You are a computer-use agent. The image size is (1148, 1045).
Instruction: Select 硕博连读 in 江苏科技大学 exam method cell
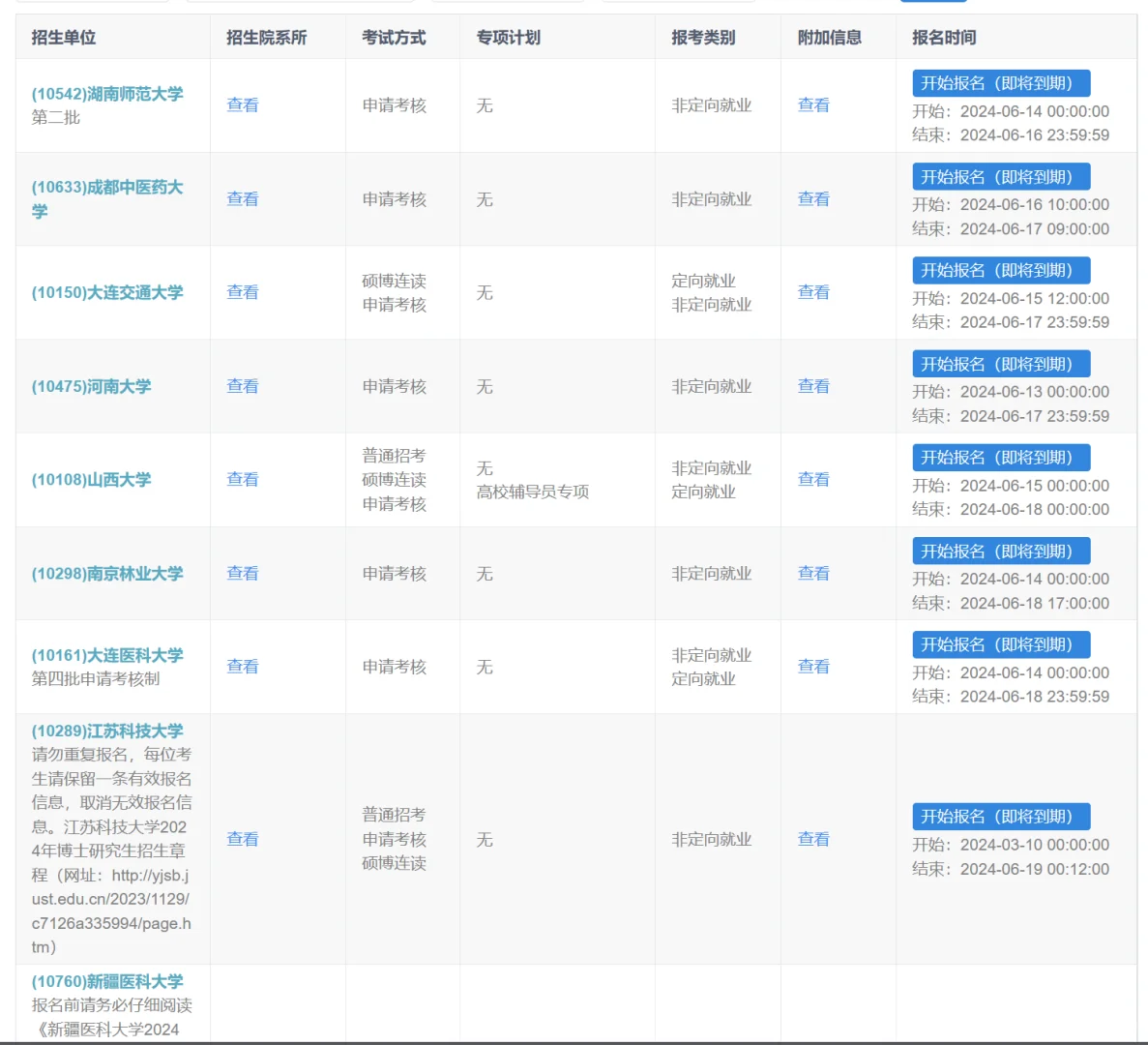tap(394, 863)
